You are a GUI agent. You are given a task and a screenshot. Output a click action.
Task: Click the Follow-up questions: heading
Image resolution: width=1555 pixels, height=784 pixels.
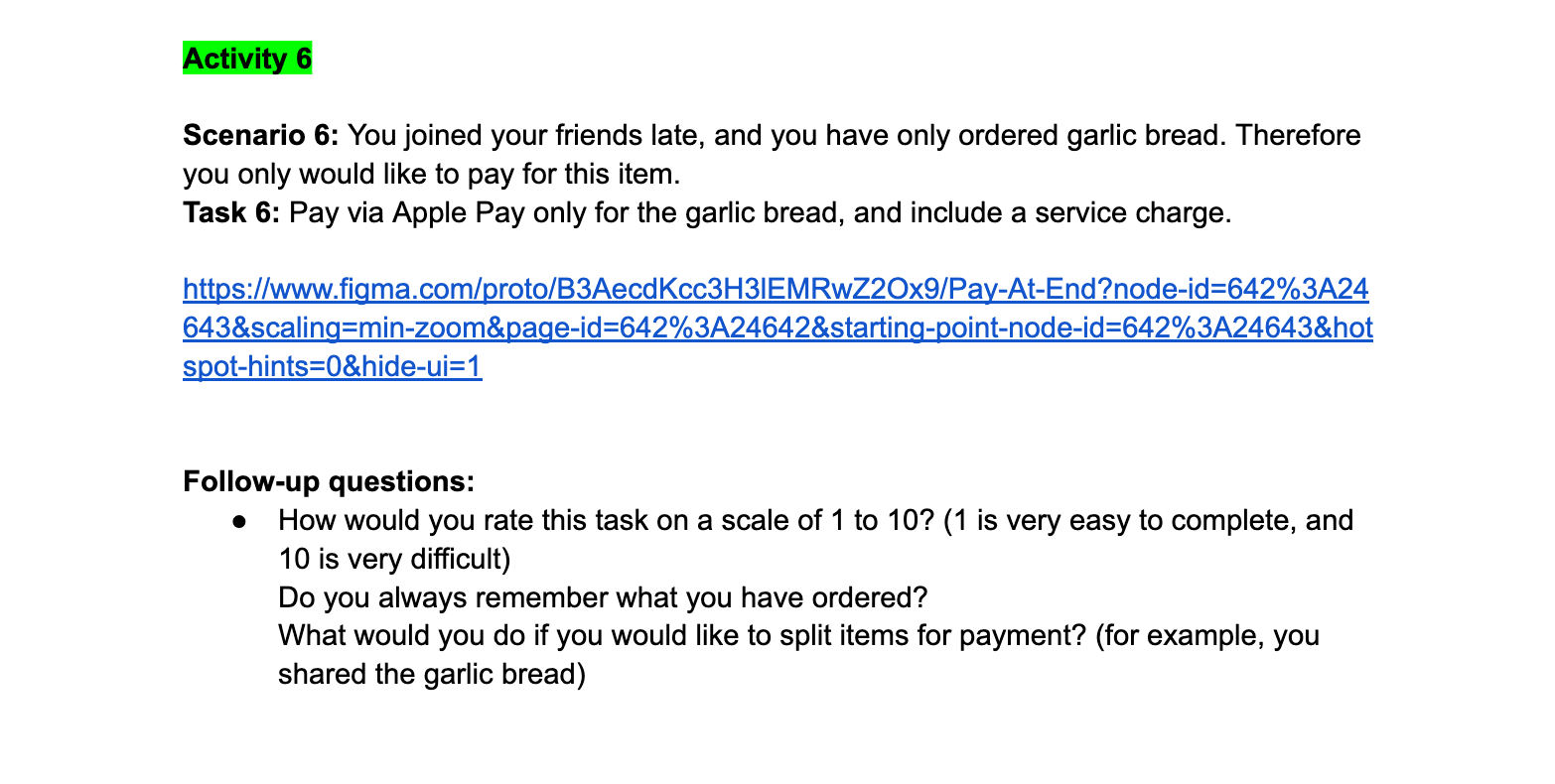tap(329, 482)
